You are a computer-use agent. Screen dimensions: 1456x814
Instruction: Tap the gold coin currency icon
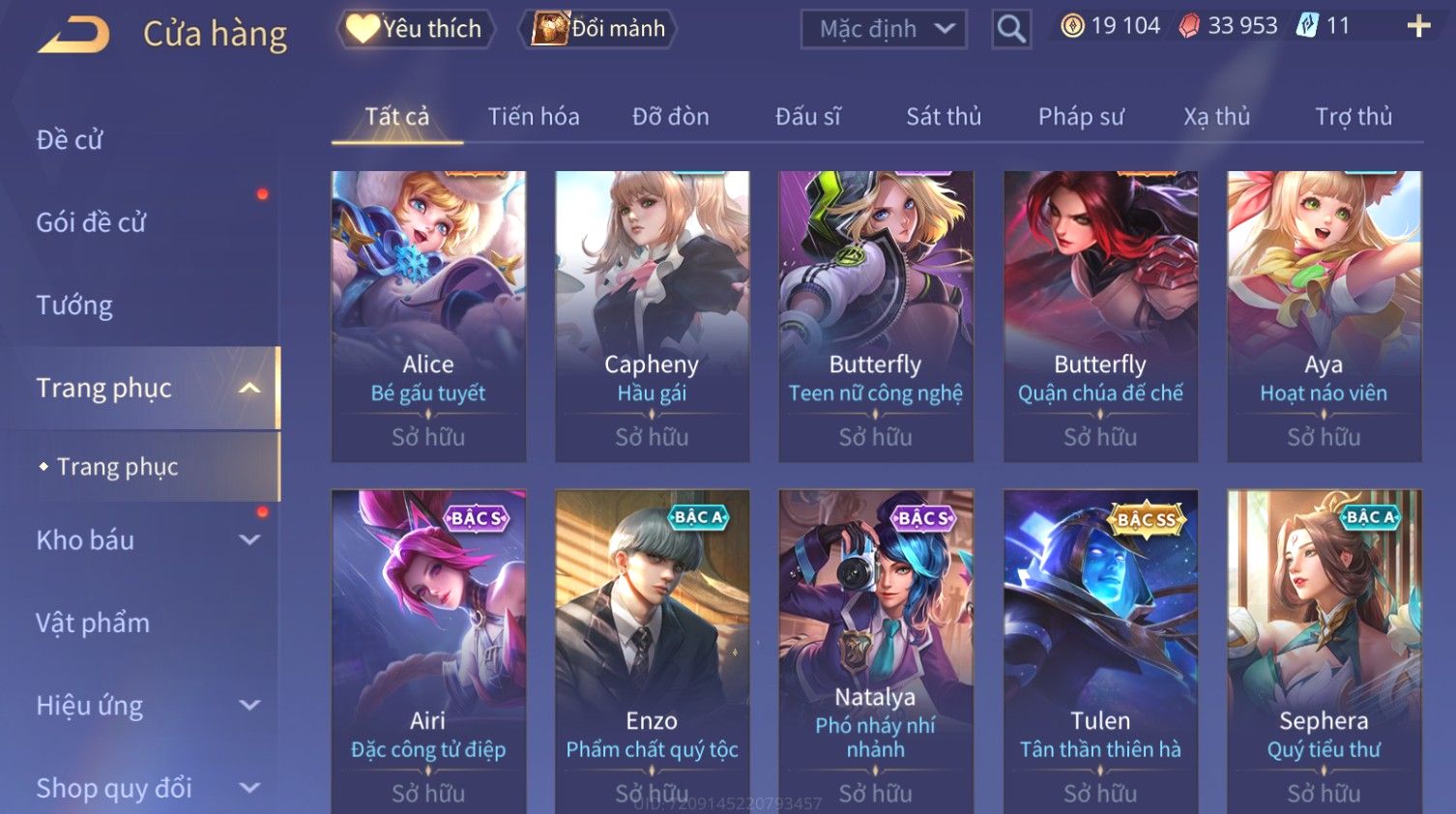(x=1072, y=26)
